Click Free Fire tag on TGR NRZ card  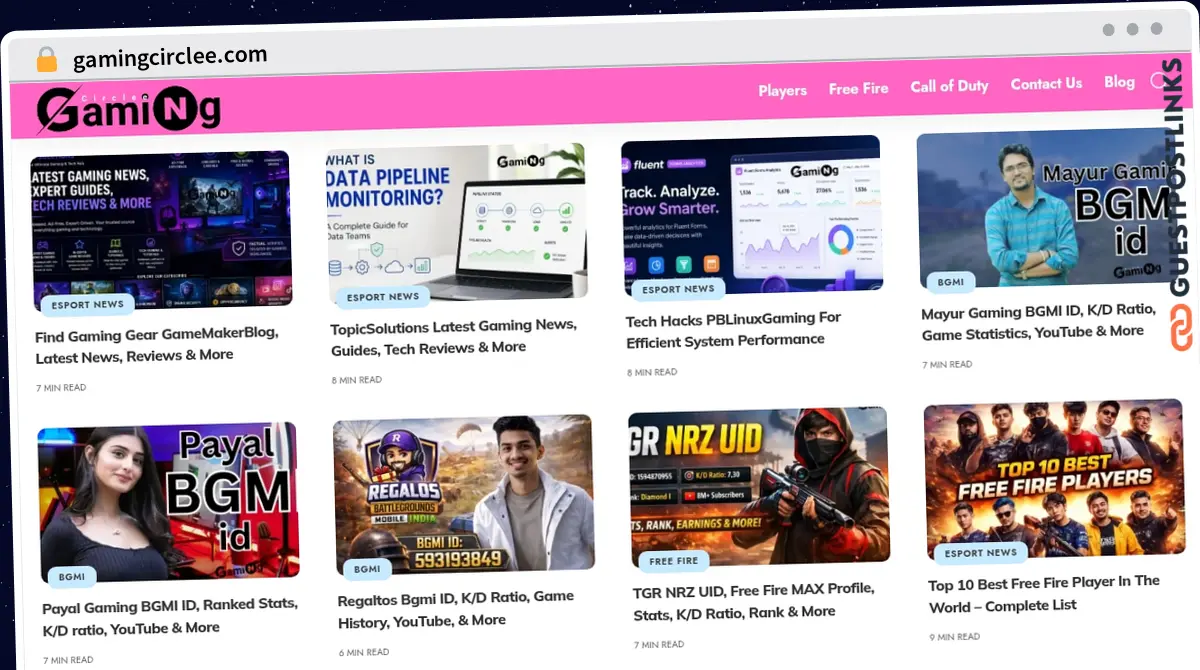674,561
